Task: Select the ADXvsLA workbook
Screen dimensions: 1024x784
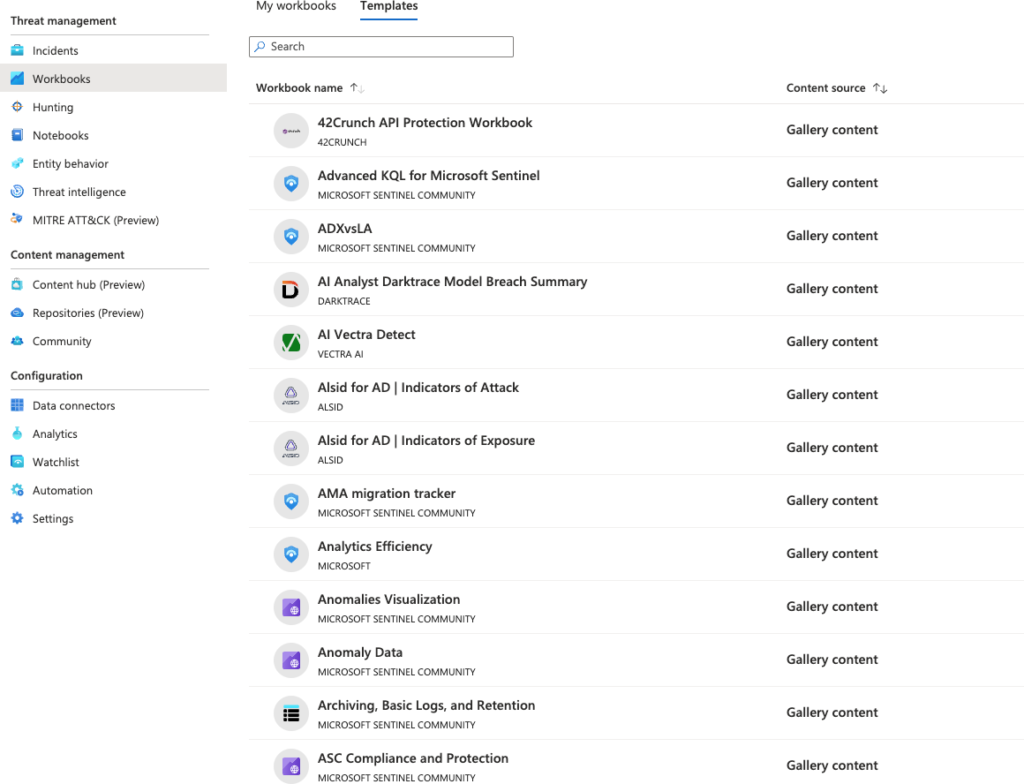Action: point(345,229)
